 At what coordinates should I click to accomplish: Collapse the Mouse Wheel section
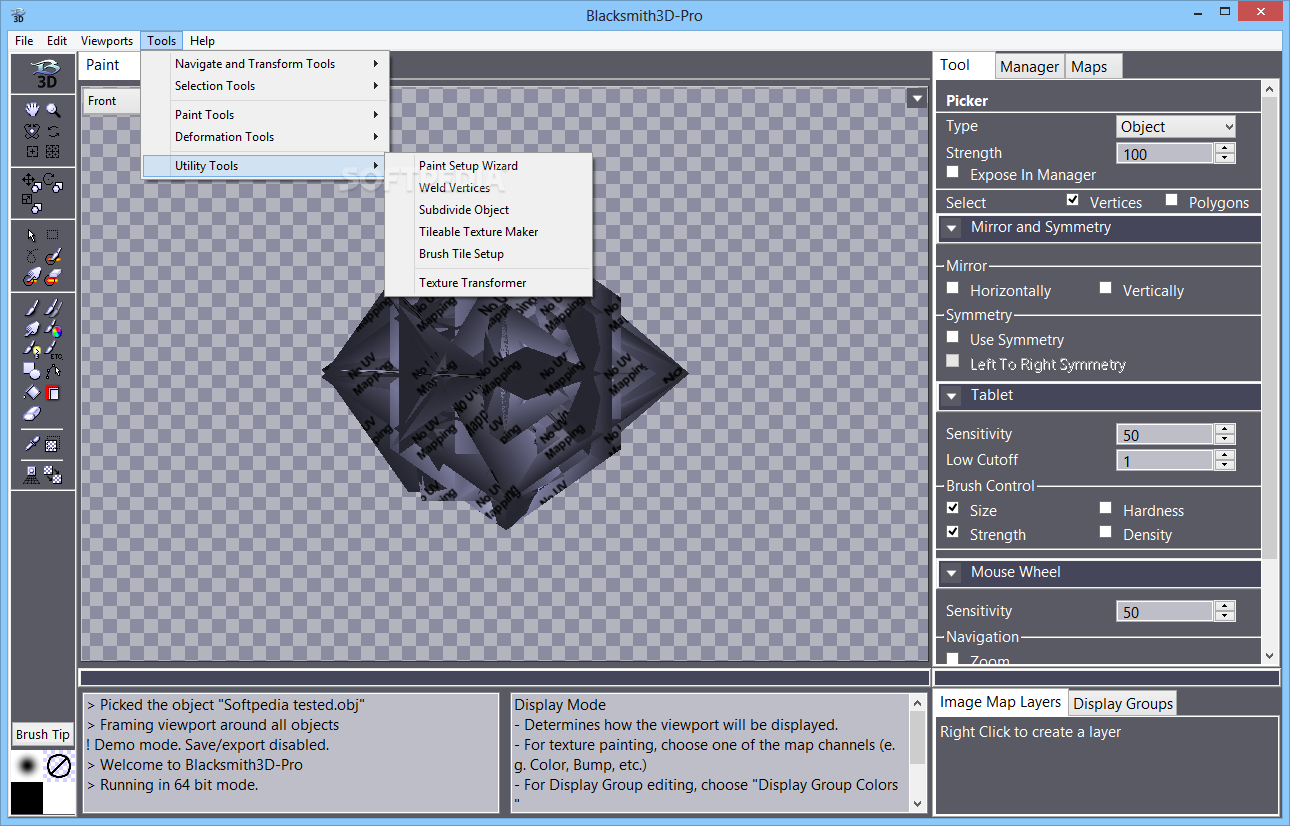950,573
